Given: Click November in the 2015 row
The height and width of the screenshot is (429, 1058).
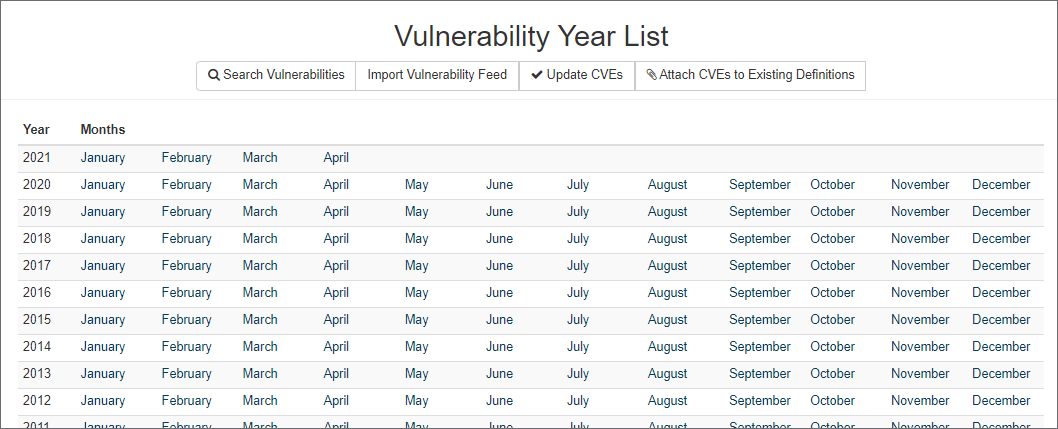Looking at the screenshot, I should coord(920,320).
